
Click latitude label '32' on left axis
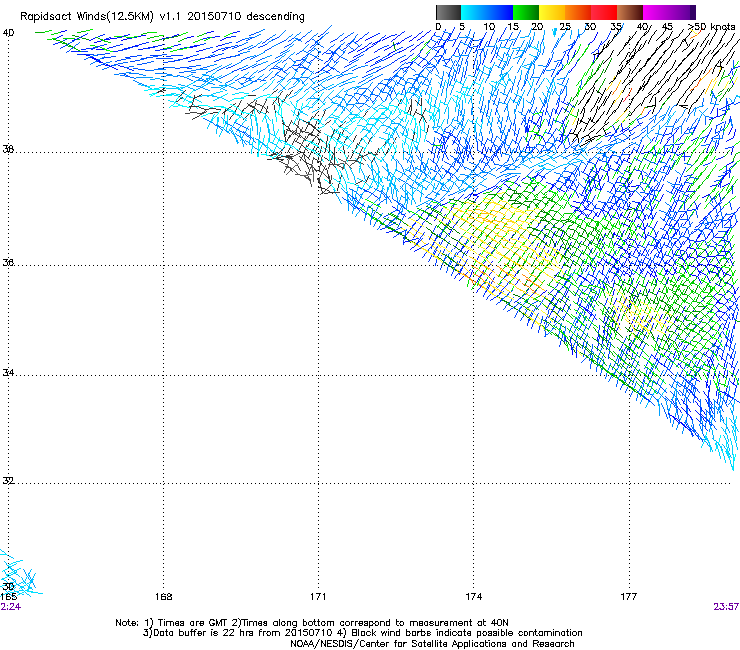coord(8,481)
